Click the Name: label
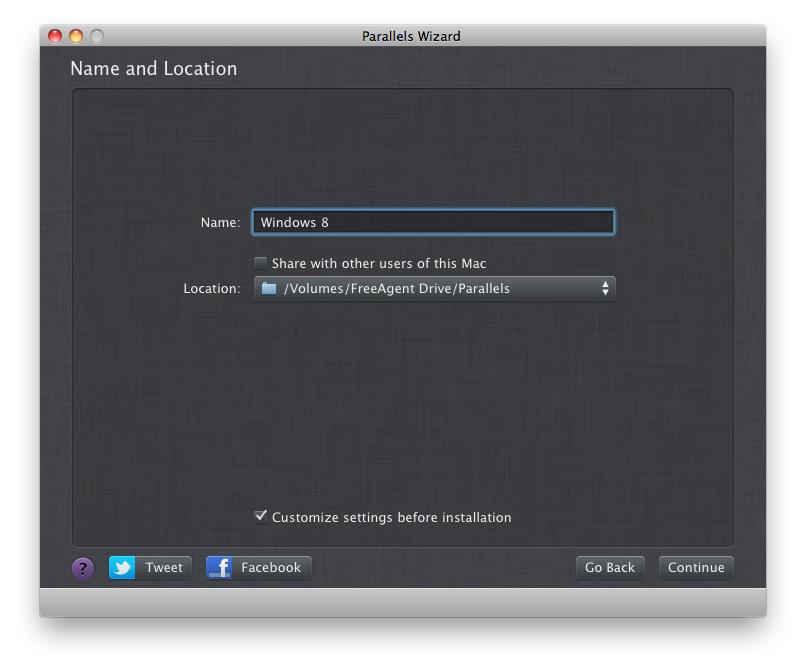The image size is (806, 672). 221,223
